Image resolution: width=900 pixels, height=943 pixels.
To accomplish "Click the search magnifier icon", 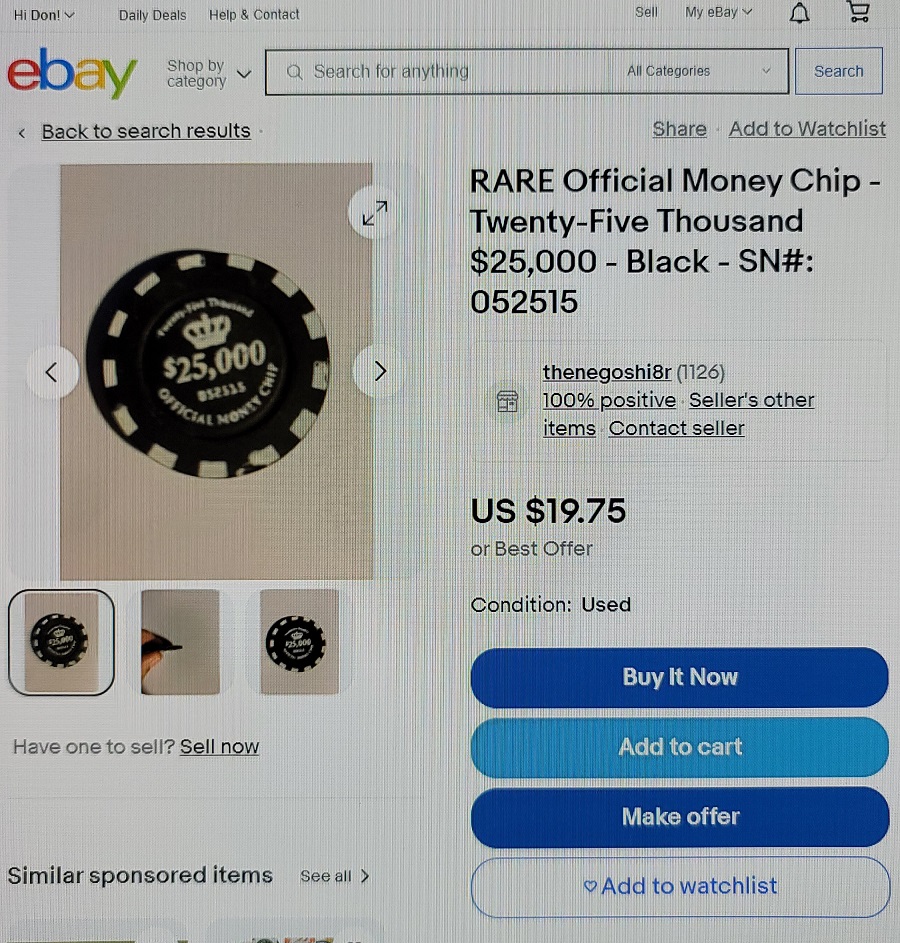I will pos(294,72).
